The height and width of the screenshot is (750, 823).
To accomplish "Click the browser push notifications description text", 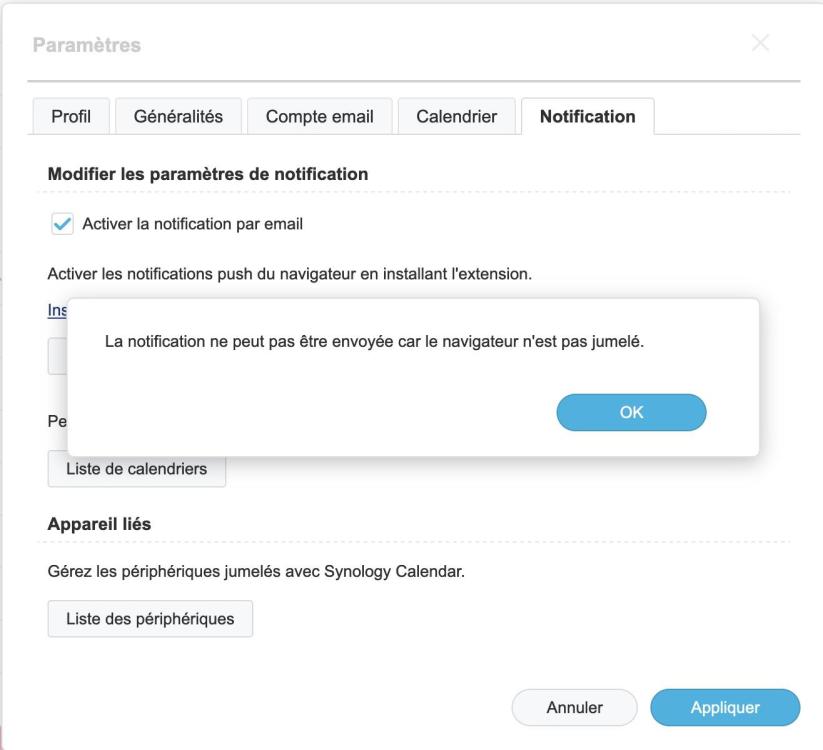I will 288,273.
